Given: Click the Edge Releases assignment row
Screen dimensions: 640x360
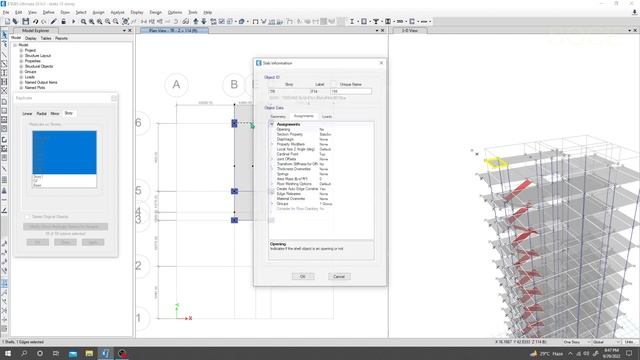Looking at the screenshot, I should tap(321, 194).
